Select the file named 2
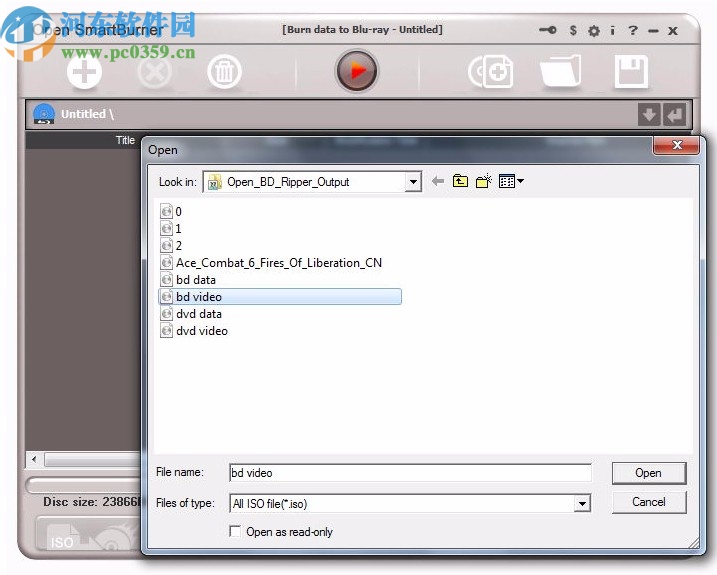This screenshot has width=717, height=575. [x=171, y=246]
